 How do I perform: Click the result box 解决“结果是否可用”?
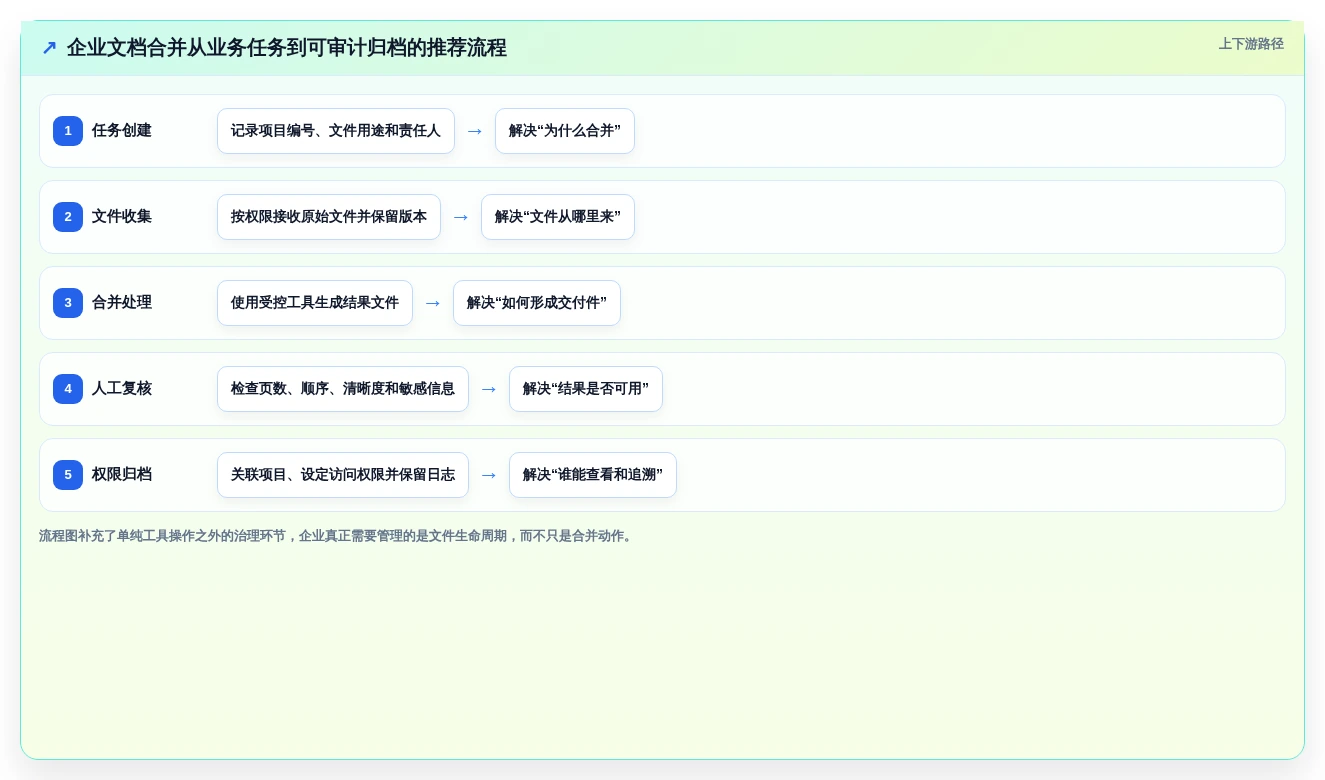pyautogui.click(x=586, y=389)
